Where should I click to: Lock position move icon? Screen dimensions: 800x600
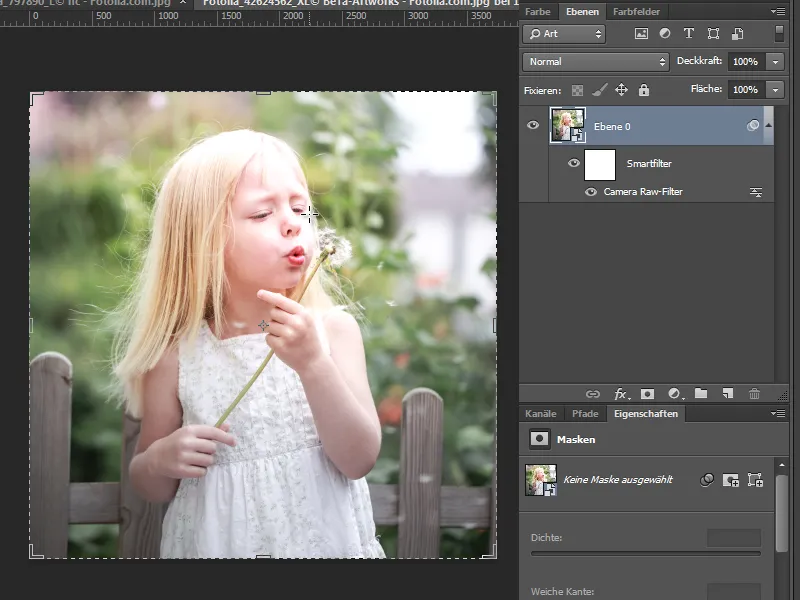[x=621, y=90]
